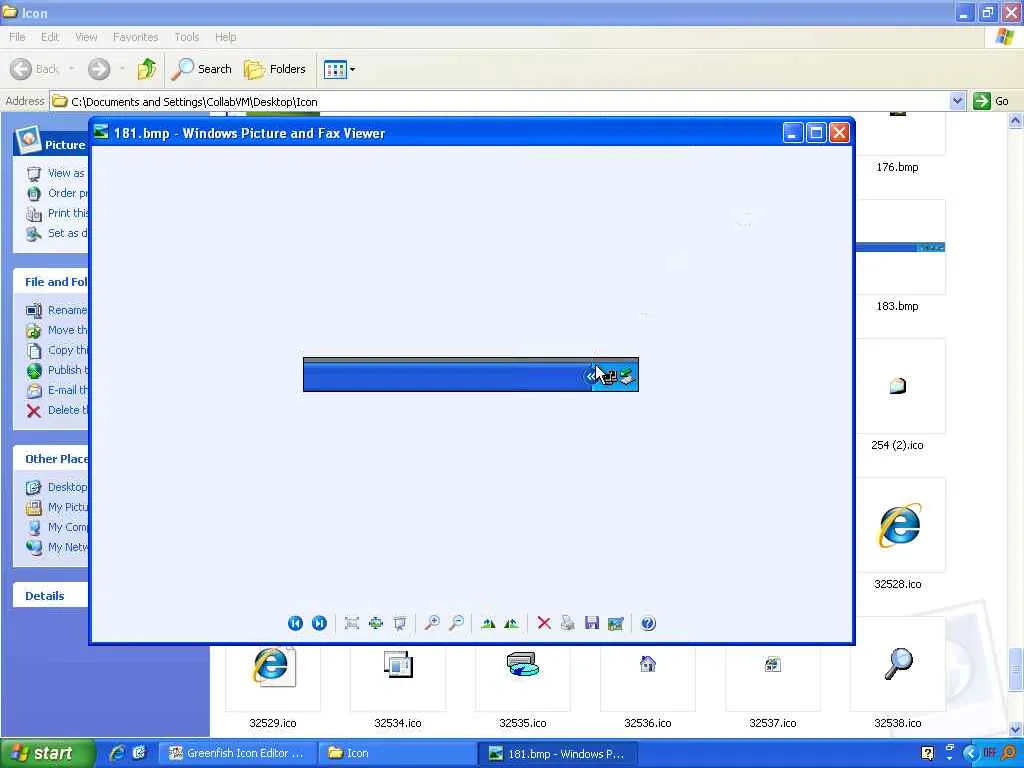Image resolution: width=1024 pixels, height=768 pixels.
Task: Zoom out of the picture
Action: pyautogui.click(x=456, y=623)
